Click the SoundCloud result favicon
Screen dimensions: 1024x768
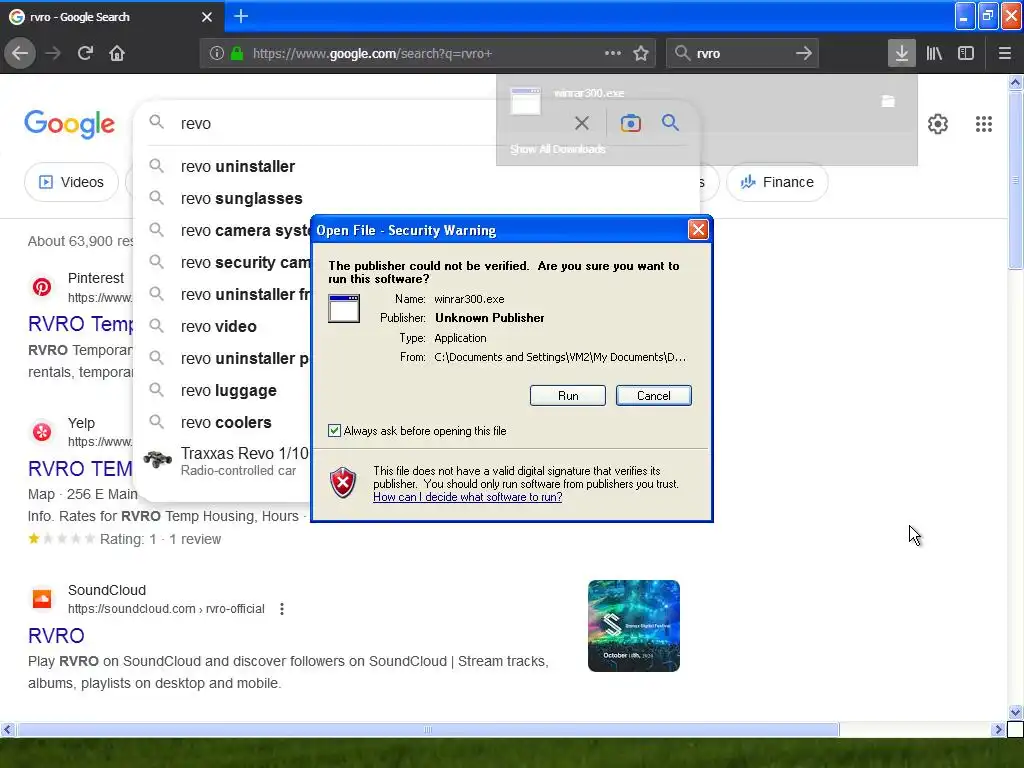point(42,598)
